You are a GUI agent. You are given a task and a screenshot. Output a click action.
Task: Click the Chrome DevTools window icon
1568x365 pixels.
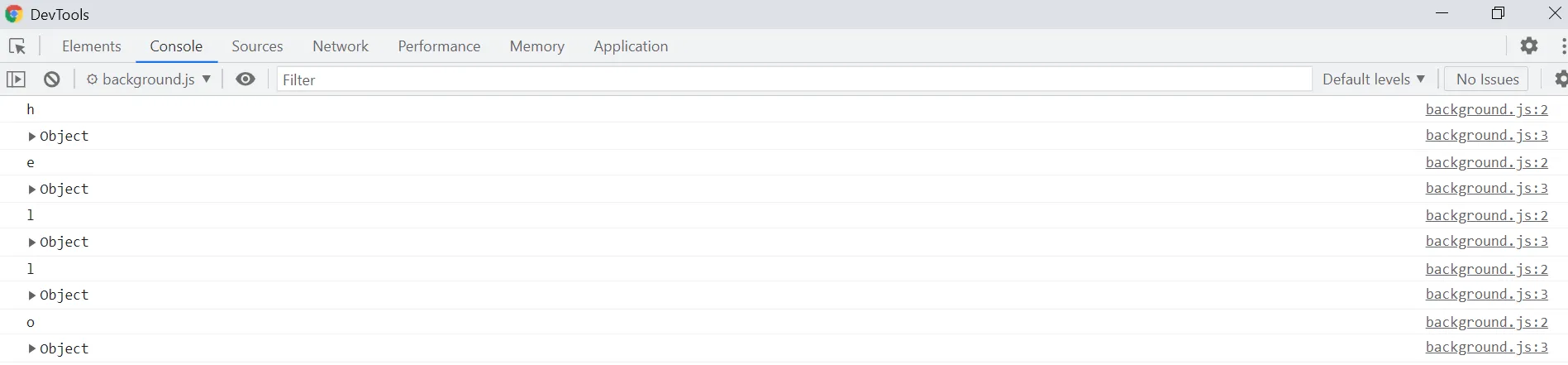coord(13,14)
